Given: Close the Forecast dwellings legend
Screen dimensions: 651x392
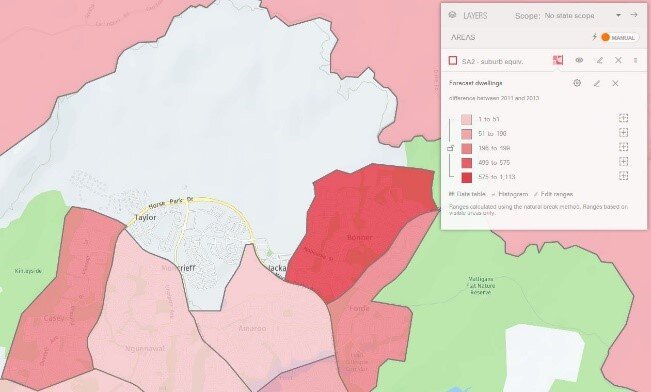Looking at the screenshot, I should tap(615, 83).
